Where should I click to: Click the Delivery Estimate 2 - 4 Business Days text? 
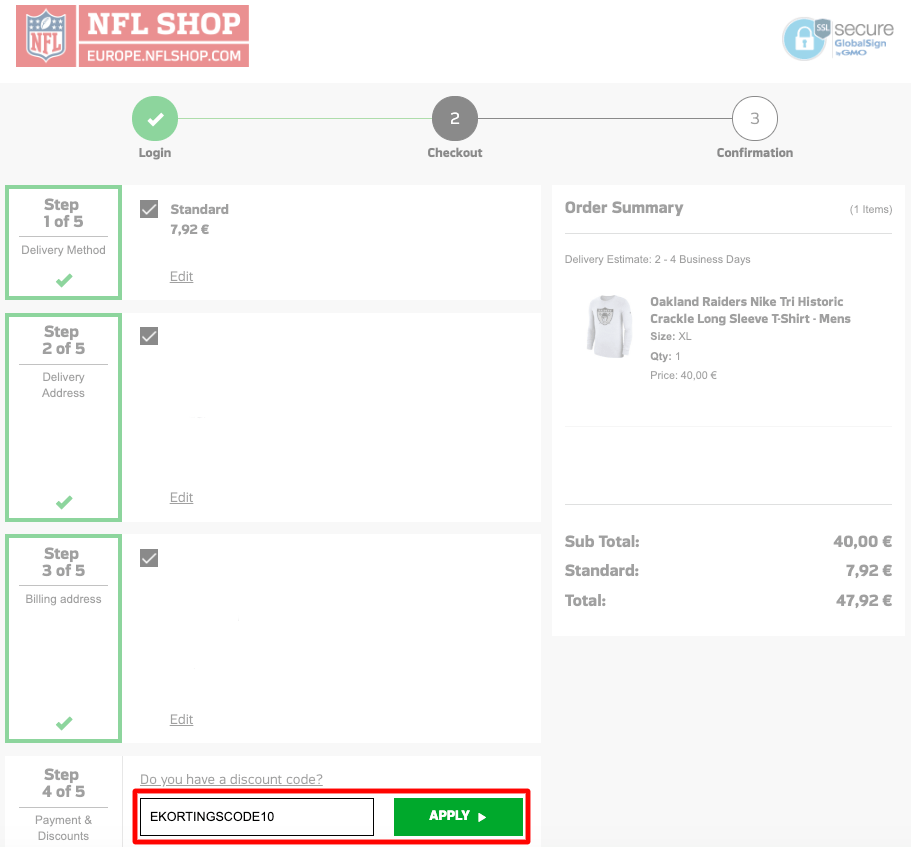(x=658, y=259)
